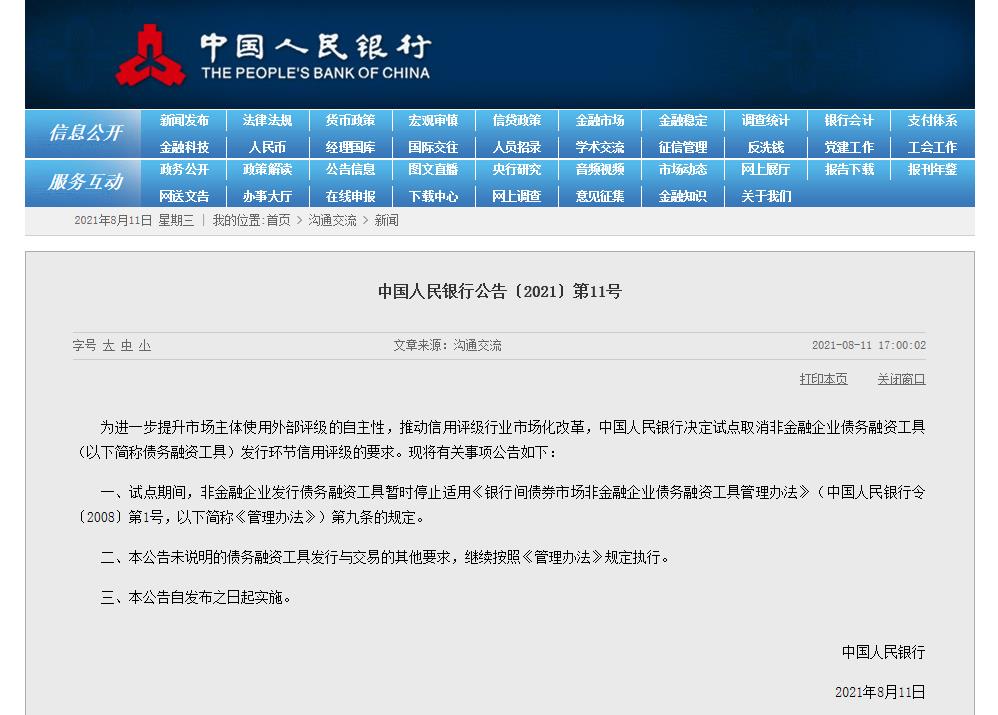998x715 pixels.
Task: Open 调查统计 menu item
Action: [766, 120]
